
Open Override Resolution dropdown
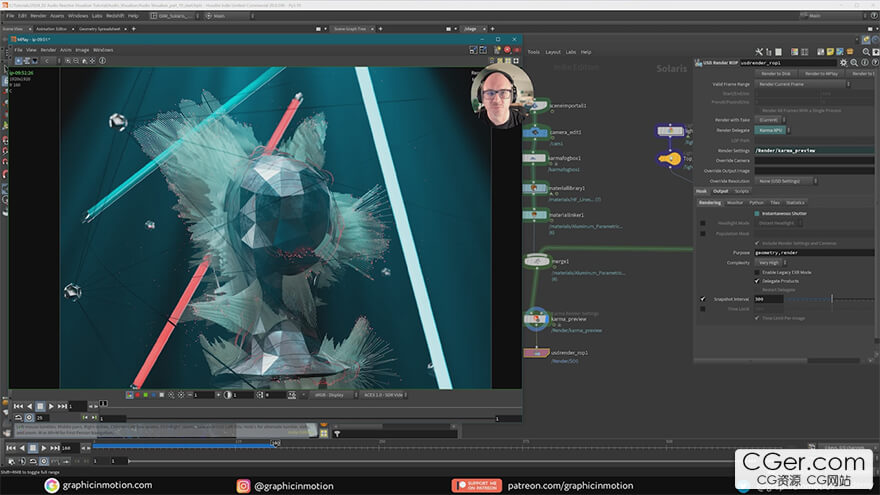pyautogui.click(x=786, y=181)
